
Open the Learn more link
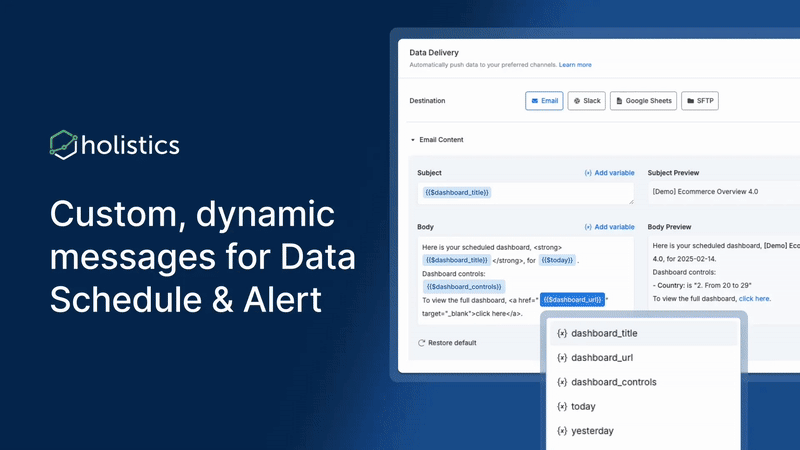pyautogui.click(x=575, y=65)
